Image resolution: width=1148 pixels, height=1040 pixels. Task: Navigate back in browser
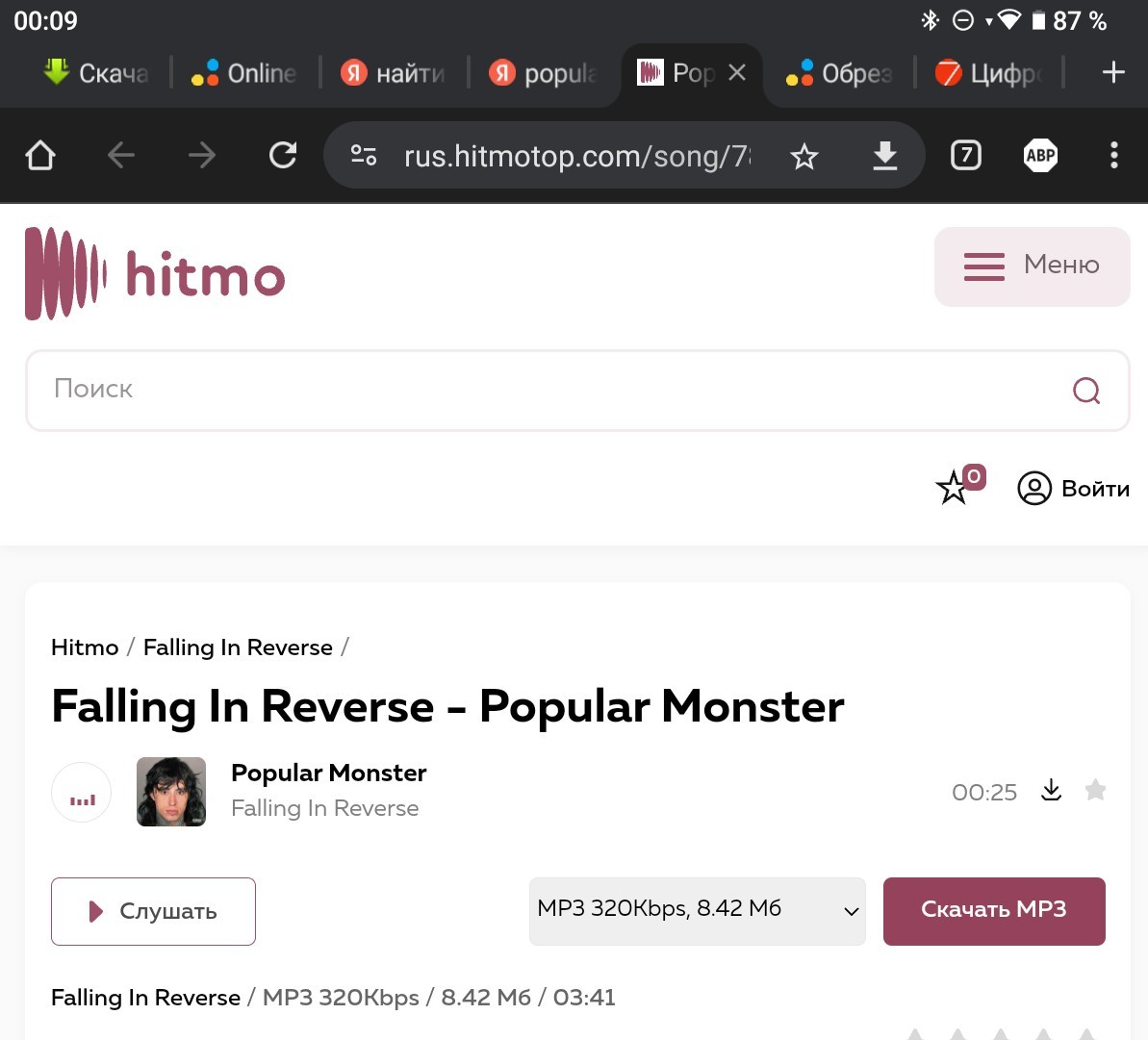click(x=121, y=155)
